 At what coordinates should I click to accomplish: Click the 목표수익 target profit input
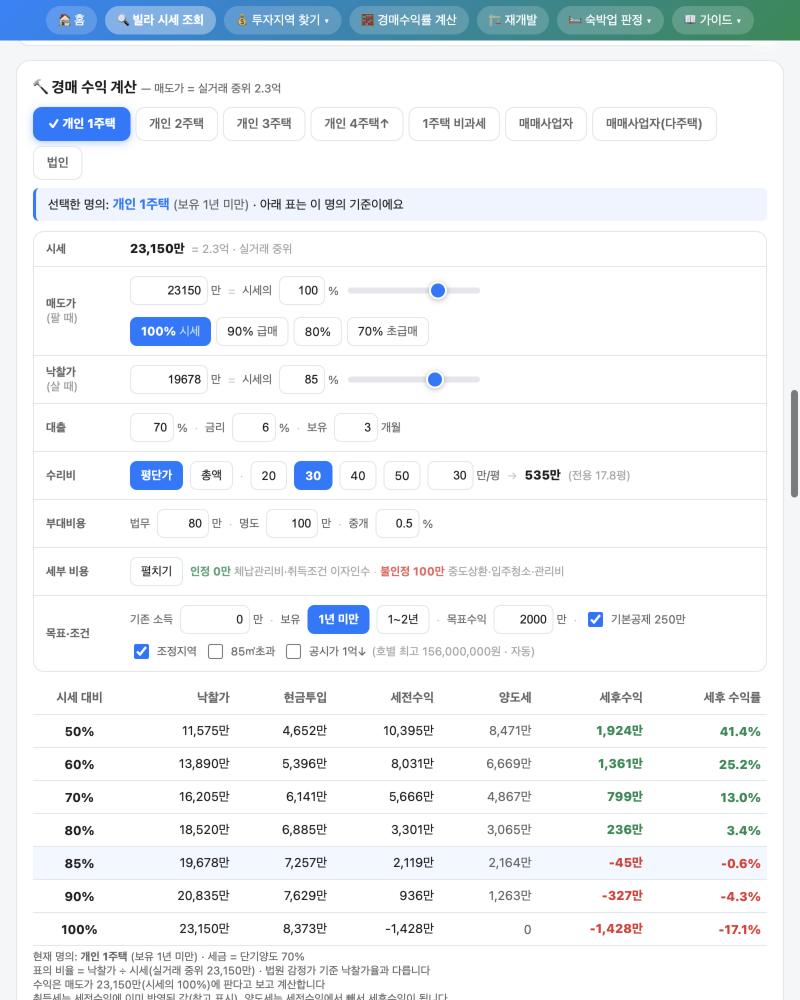523,619
